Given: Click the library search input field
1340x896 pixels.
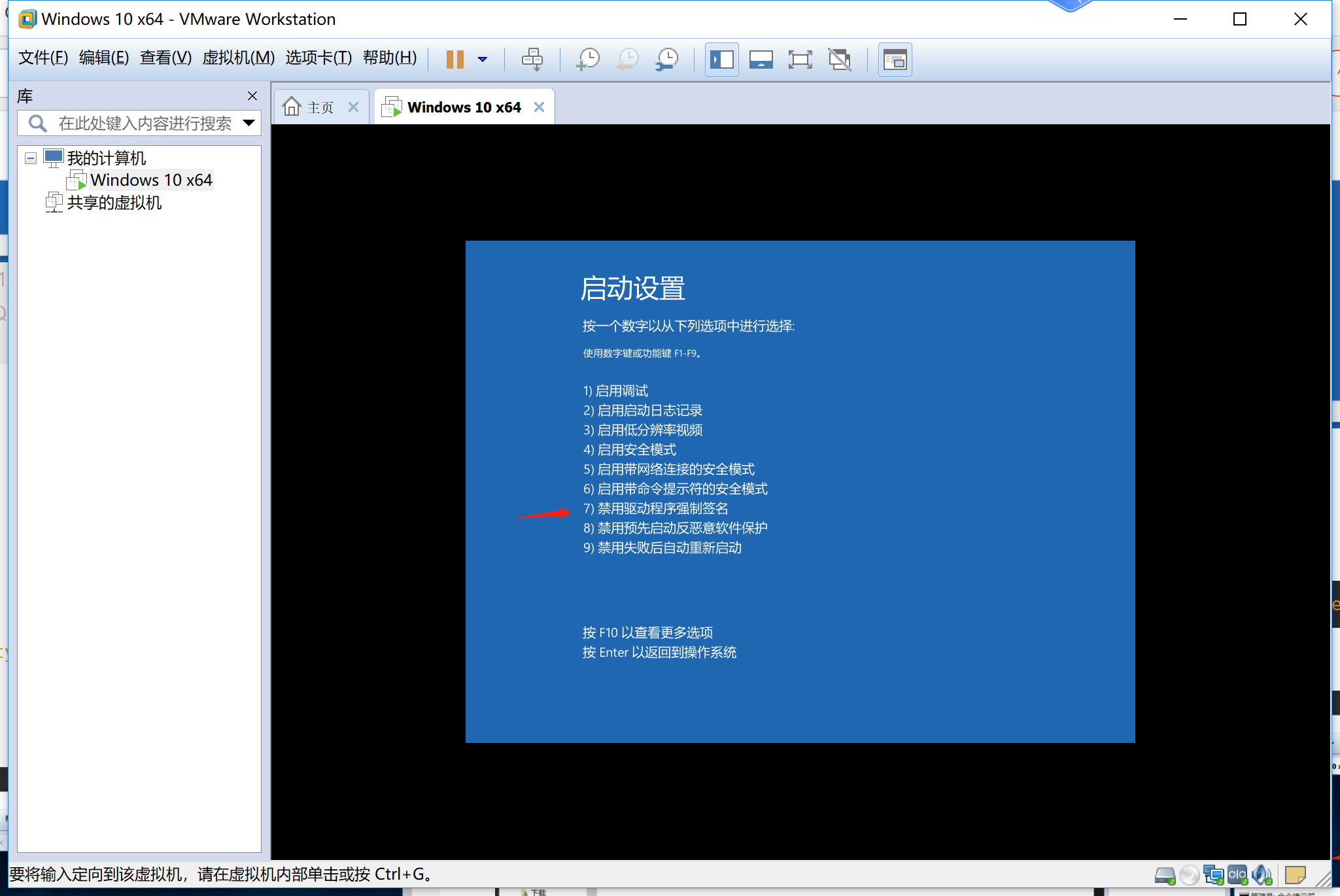Looking at the screenshot, I should tap(144, 123).
